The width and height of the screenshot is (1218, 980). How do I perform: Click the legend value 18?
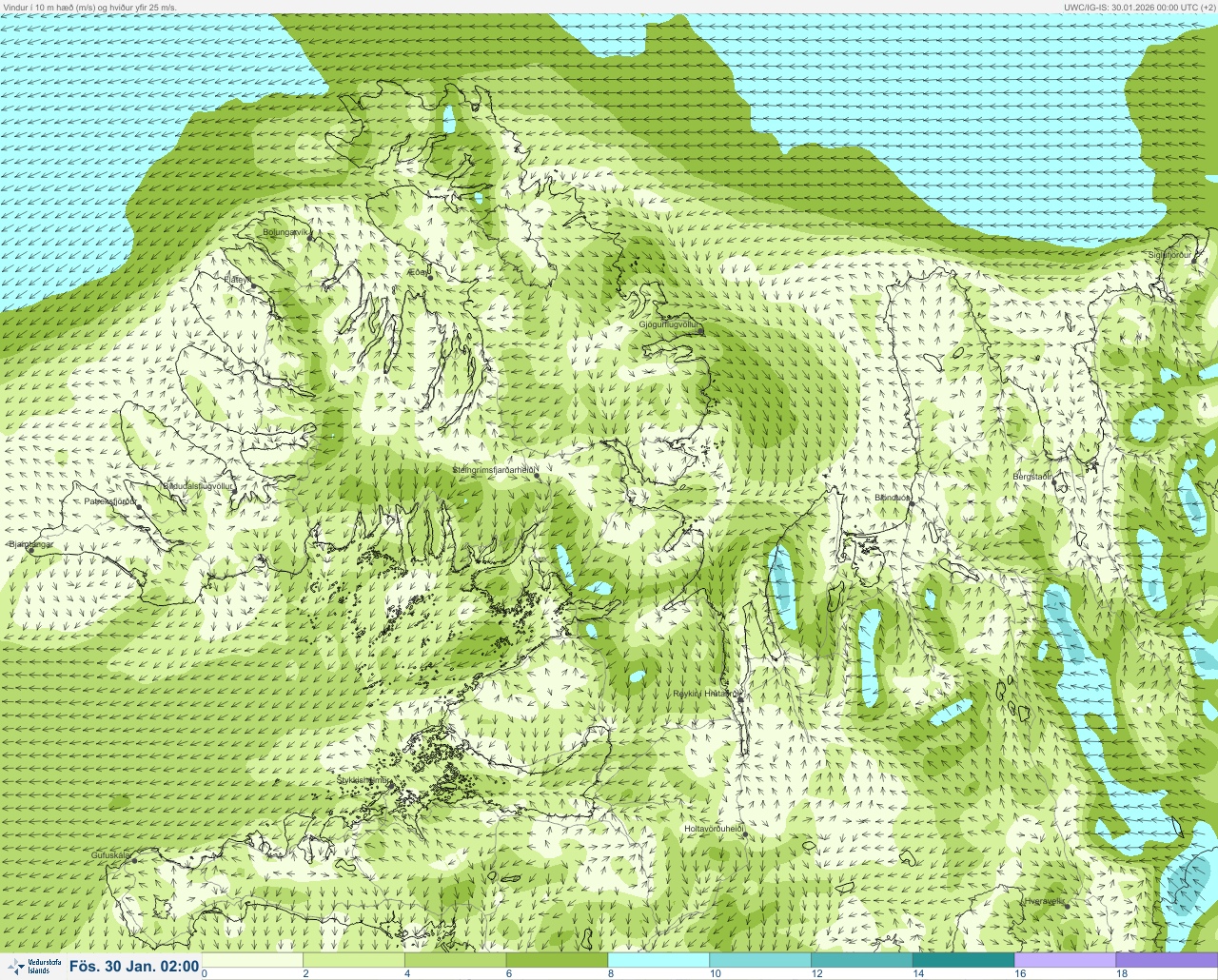coord(1122,973)
